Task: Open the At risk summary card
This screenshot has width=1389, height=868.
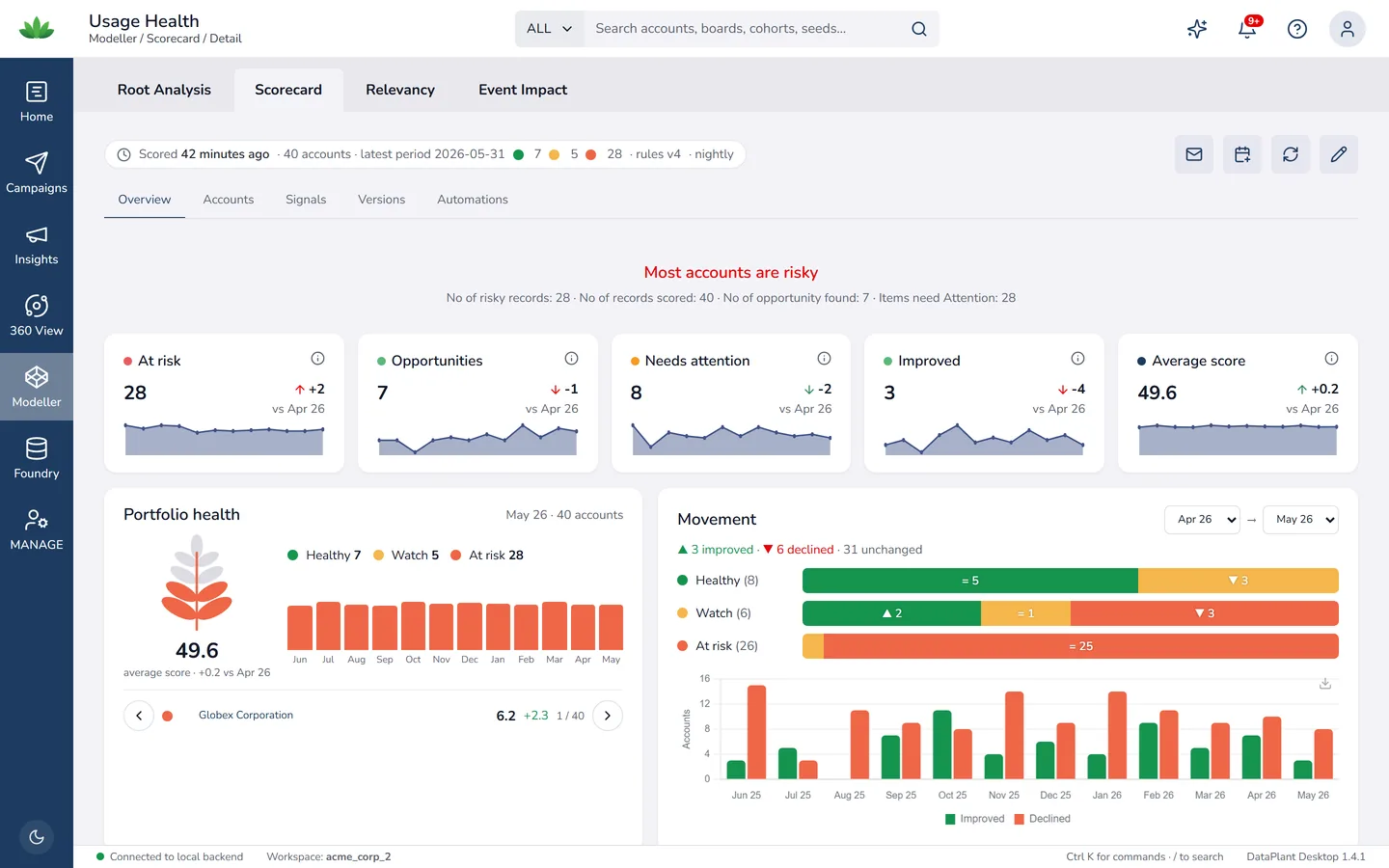Action: click(224, 403)
